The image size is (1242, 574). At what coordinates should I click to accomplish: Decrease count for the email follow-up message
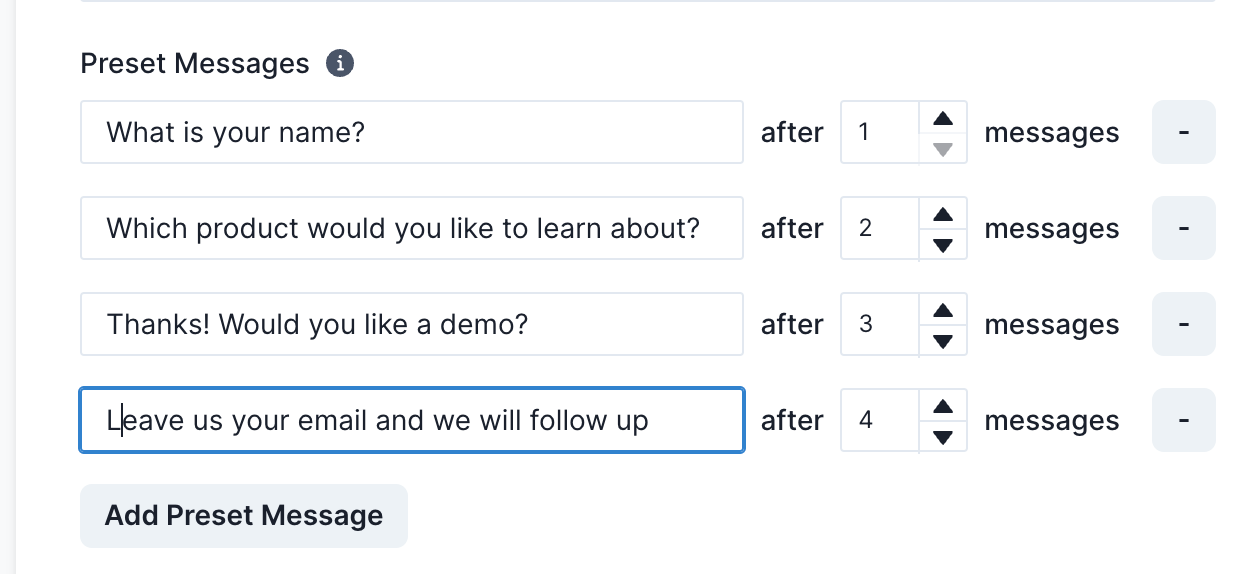(x=942, y=437)
